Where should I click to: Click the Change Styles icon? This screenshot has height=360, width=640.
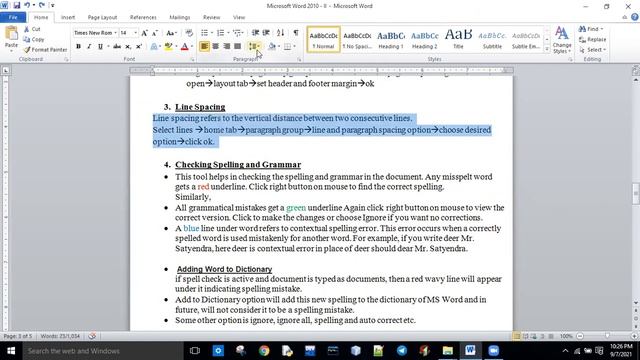coord(562,39)
